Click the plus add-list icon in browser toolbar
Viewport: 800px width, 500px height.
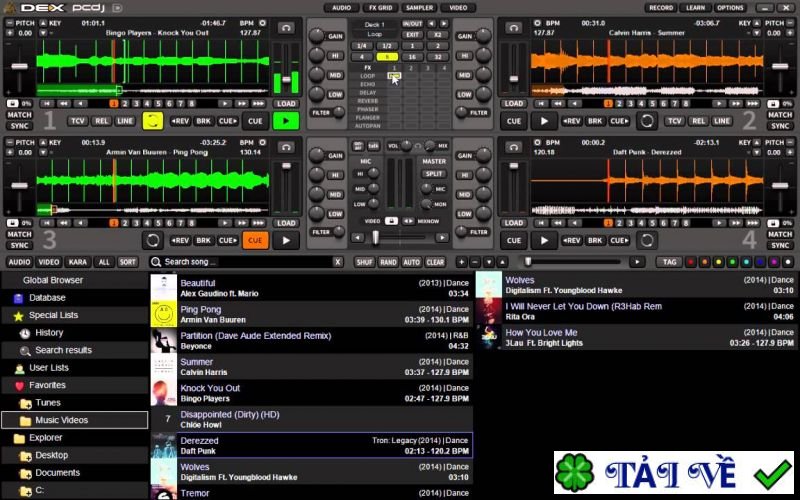click(x=461, y=262)
